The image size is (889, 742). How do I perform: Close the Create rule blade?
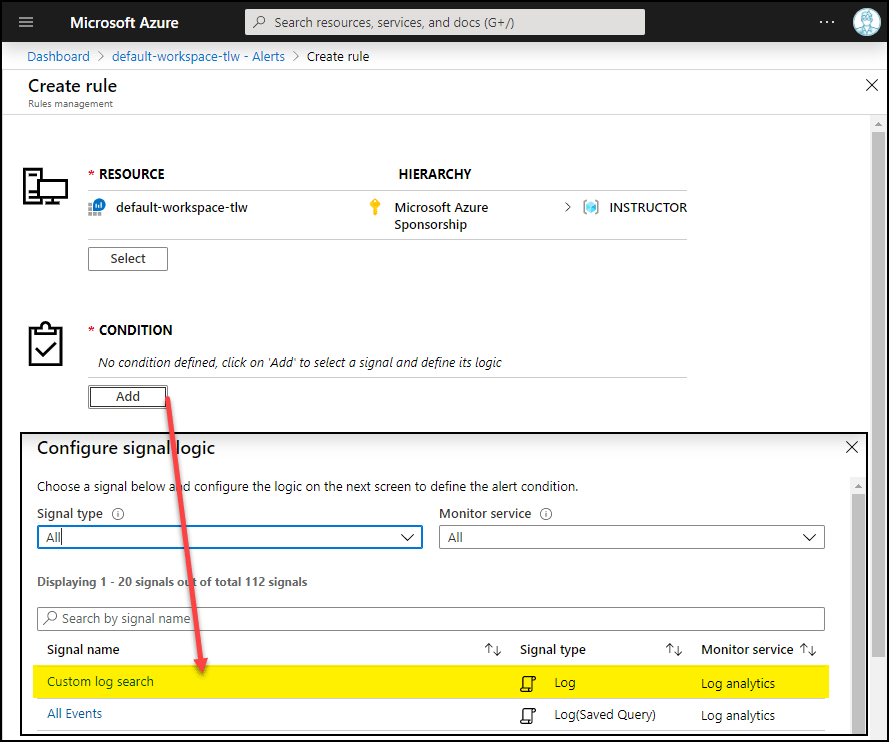click(x=871, y=86)
